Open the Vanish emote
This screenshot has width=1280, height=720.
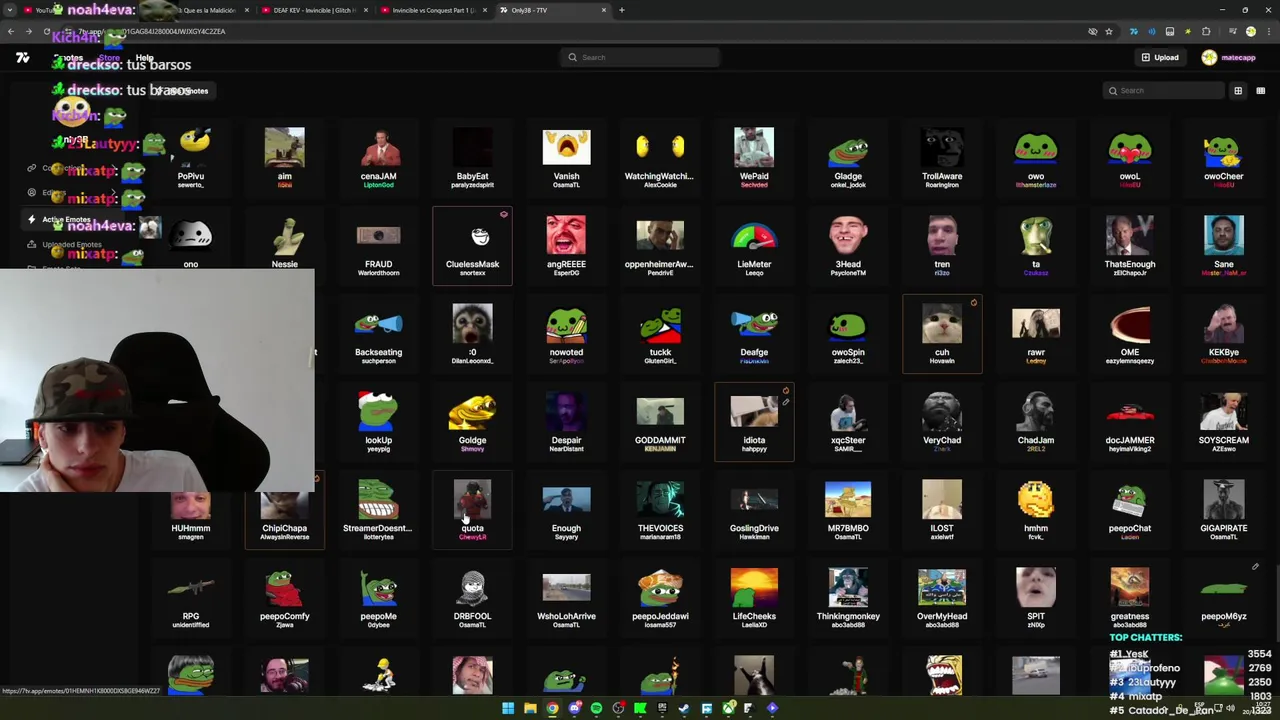(566, 158)
